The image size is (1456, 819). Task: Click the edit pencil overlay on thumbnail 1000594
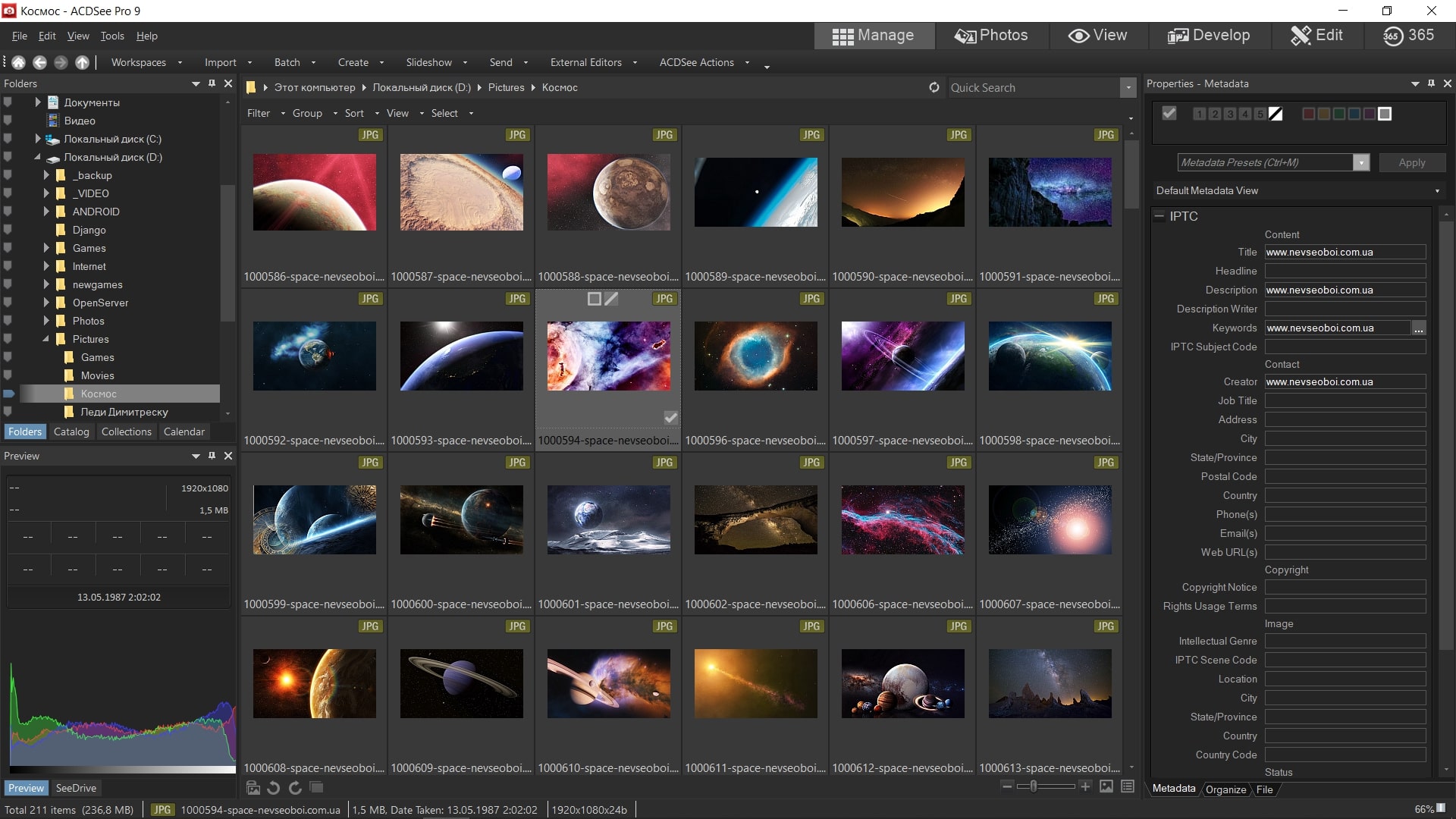coord(611,299)
